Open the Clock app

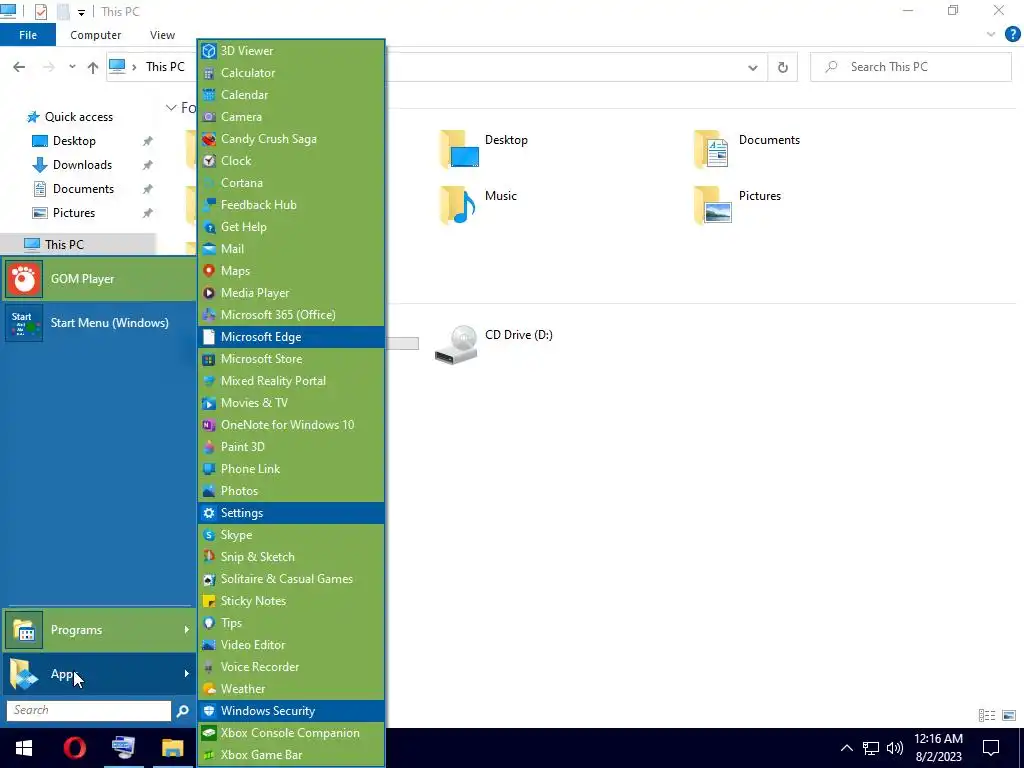click(291, 161)
